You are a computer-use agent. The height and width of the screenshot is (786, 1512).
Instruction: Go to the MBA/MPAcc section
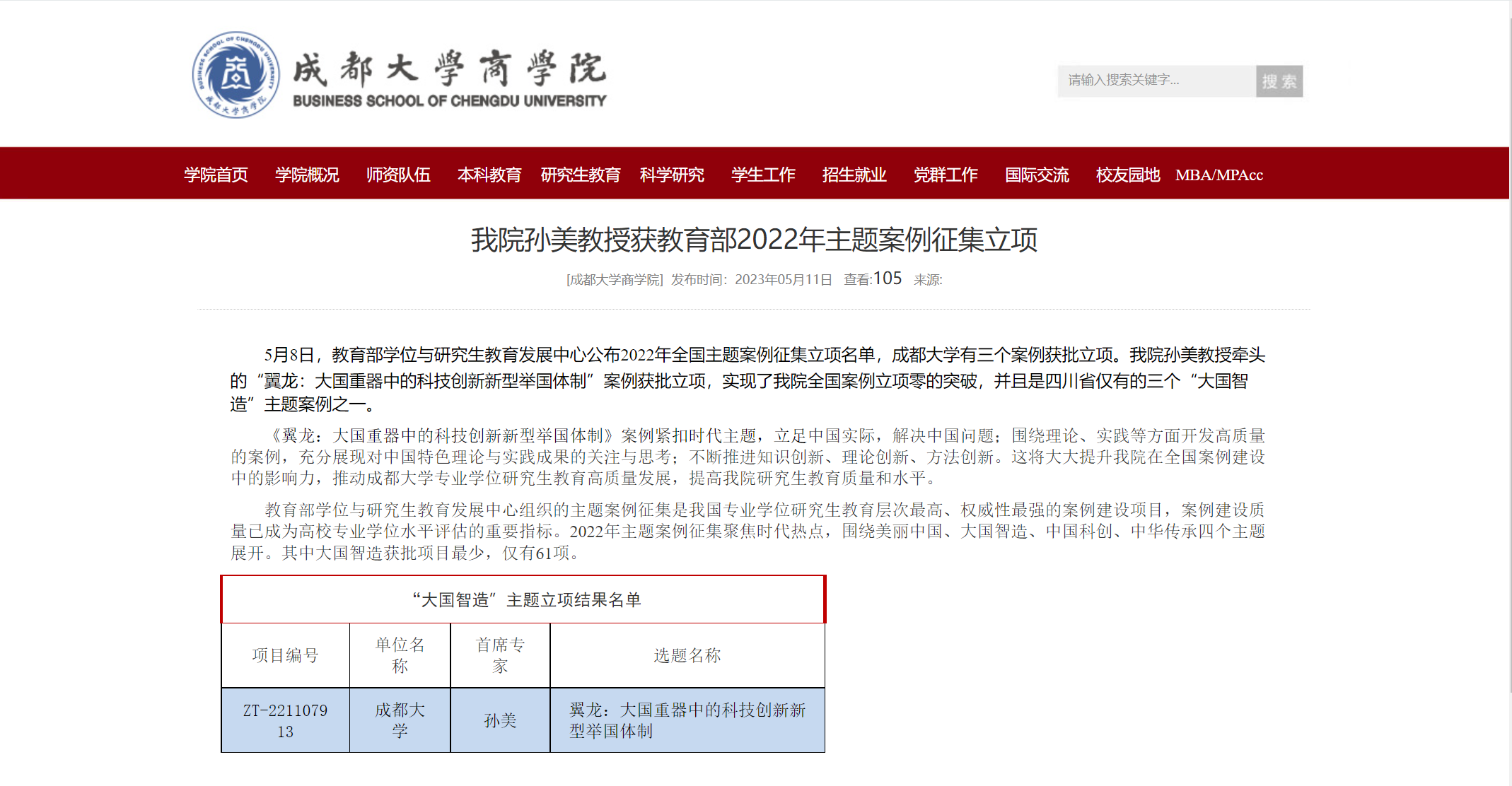point(1219,175)
